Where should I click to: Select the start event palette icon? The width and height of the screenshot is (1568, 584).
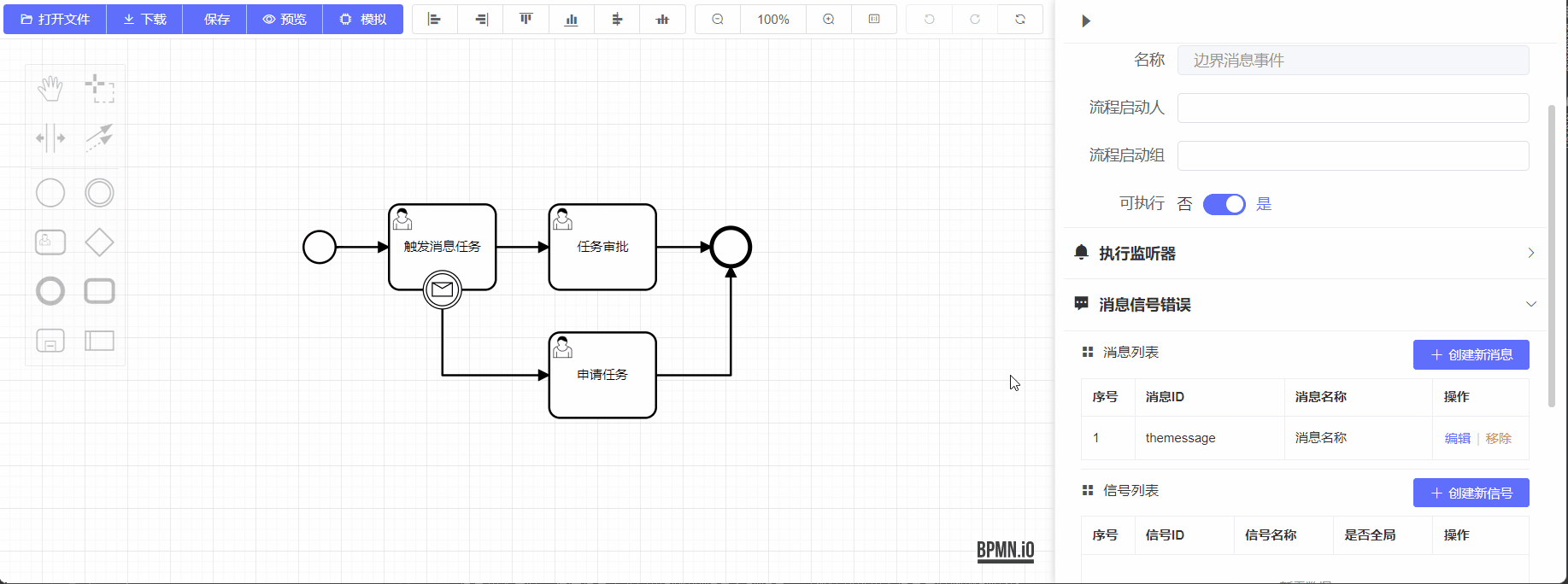tap(50, 193)
